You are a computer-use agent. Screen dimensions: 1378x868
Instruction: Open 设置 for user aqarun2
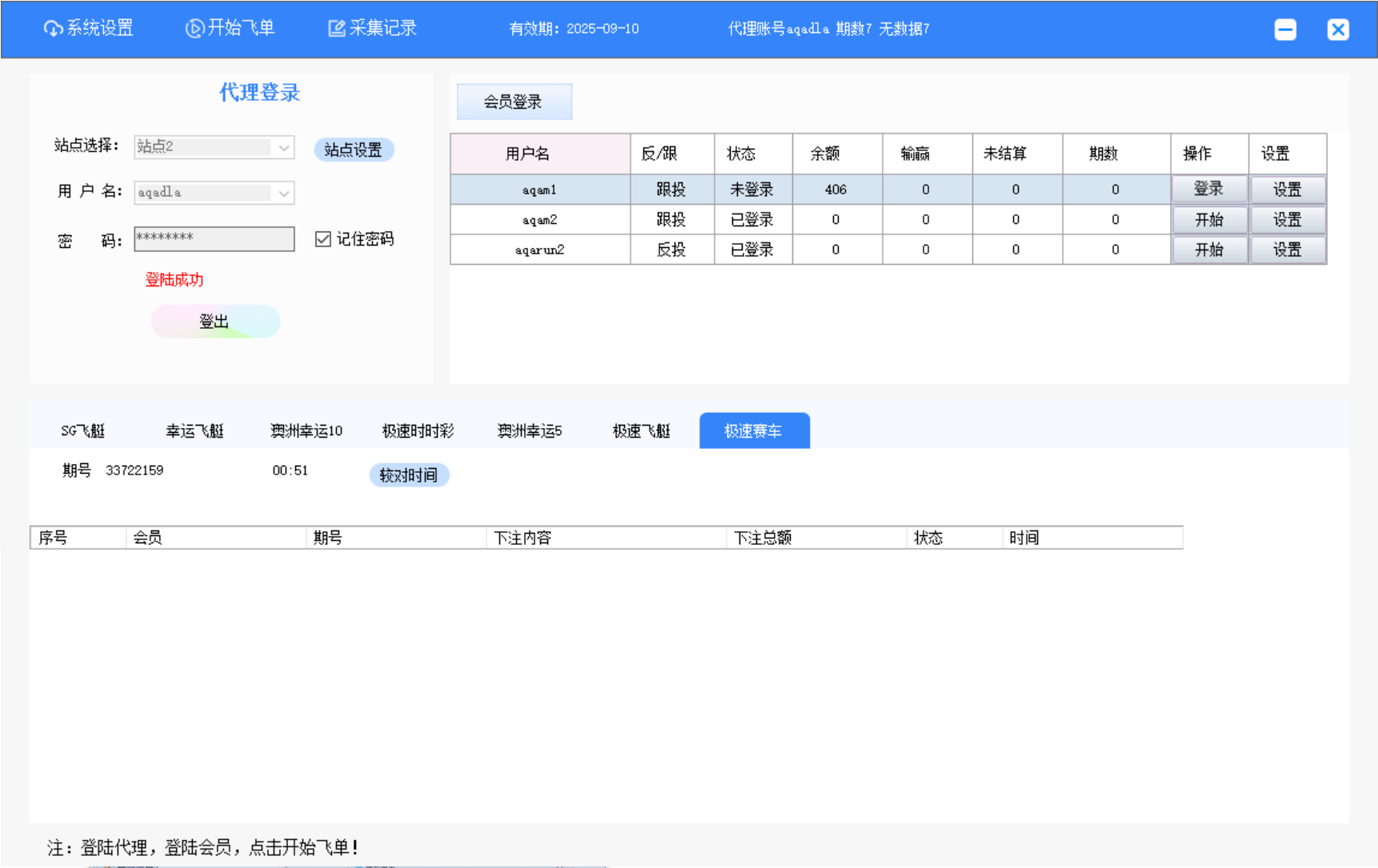tap(1287, 250)
